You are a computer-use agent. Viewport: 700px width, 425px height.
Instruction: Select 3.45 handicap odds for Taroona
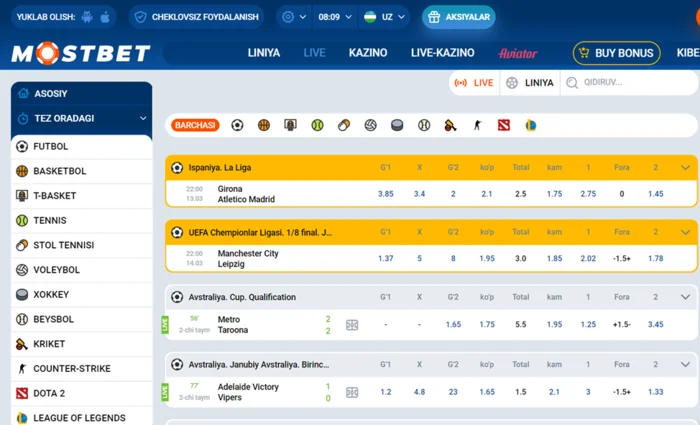(655, 325)
